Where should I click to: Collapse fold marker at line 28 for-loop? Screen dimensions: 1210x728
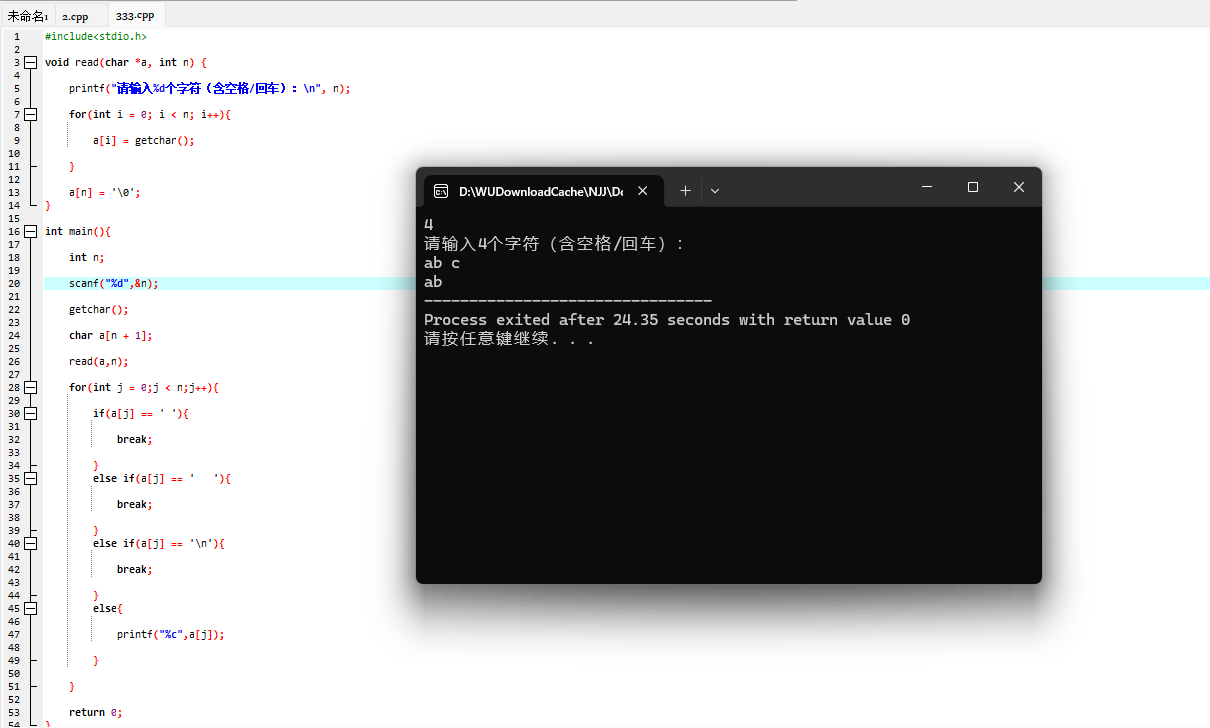30,387
